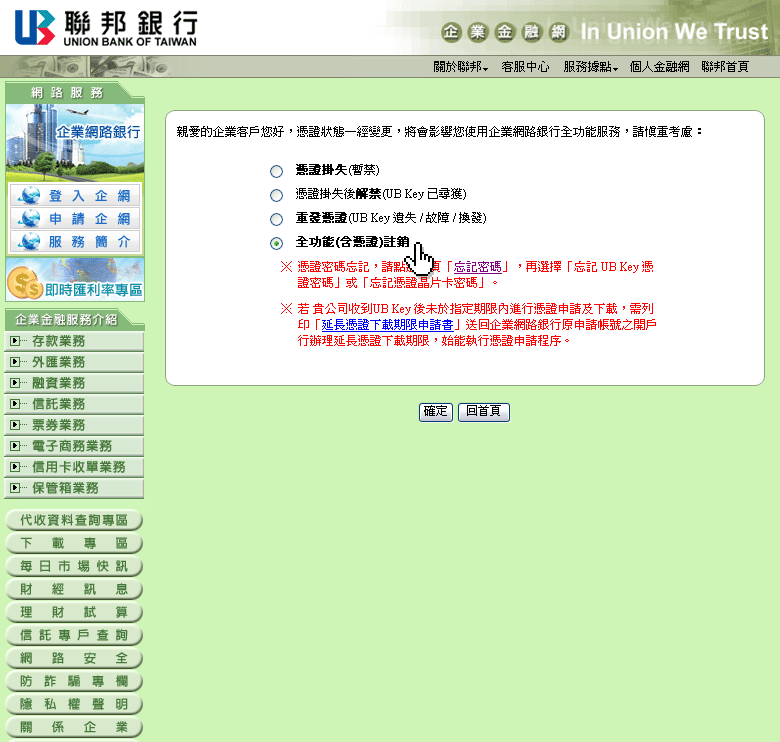Open the 財經訊息 sidebar button

click(x=74, y=589)
